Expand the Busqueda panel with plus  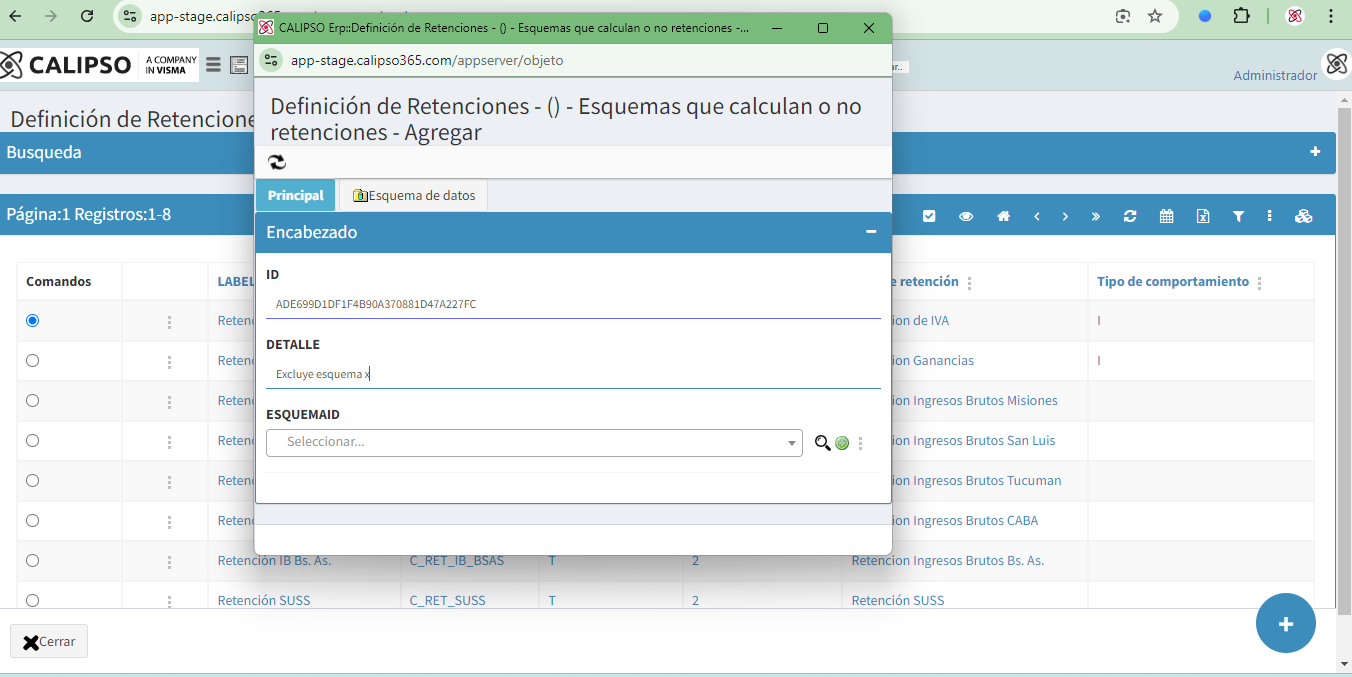click(1315, 152)
